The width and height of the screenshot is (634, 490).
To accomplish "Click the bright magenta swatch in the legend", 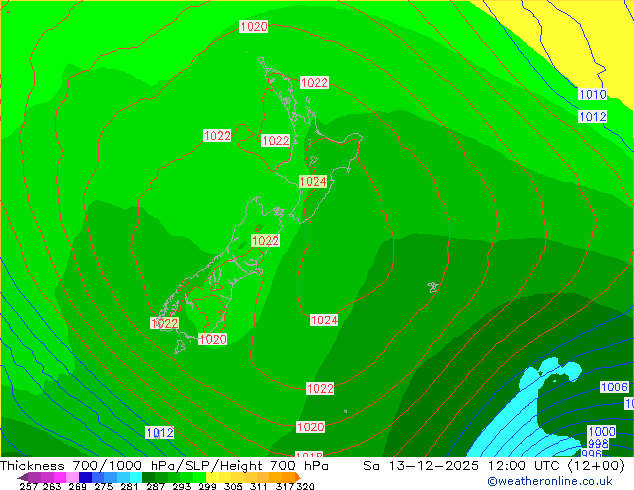I will [x=60, y=477].
